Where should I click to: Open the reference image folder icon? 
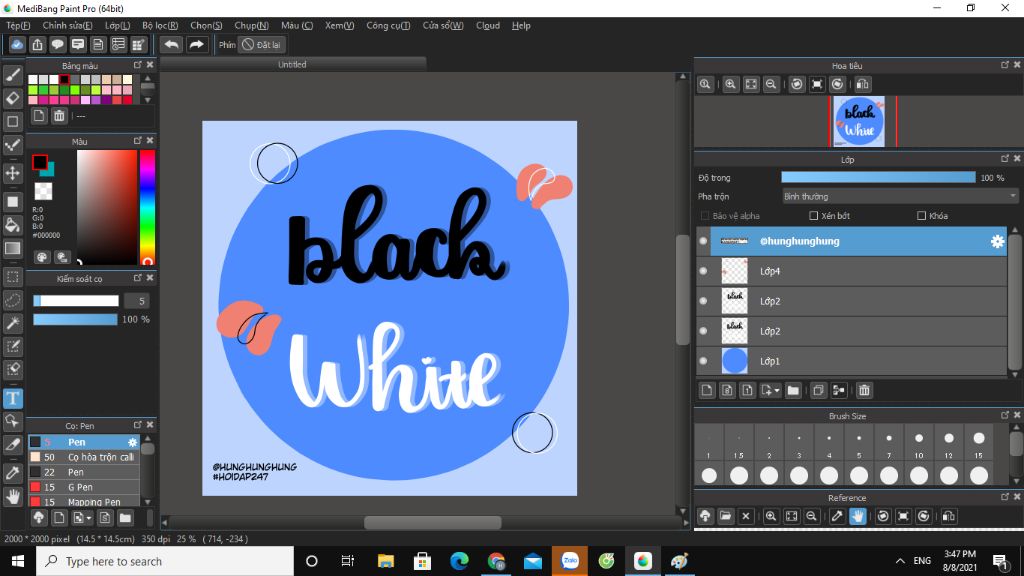[x=726, y=516]
